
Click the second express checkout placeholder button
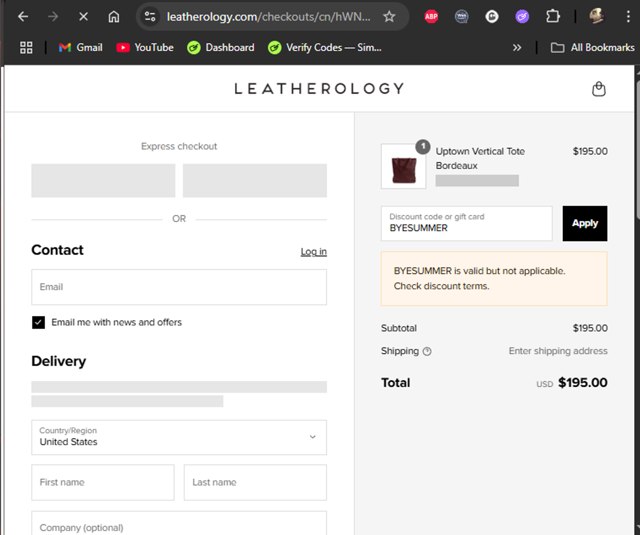point(255,180)
